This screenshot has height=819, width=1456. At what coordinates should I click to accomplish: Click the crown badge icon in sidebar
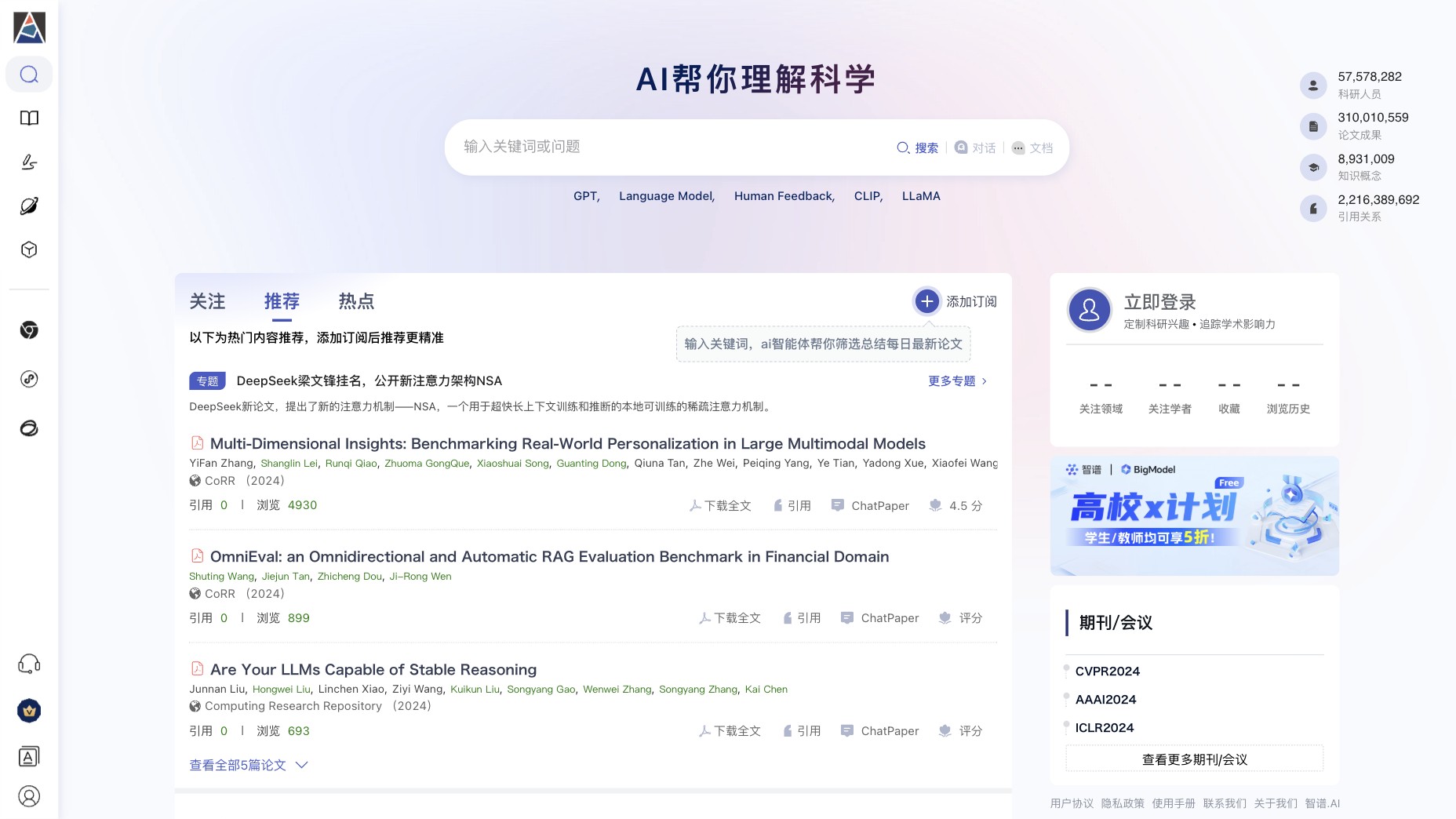coord(29,711)
